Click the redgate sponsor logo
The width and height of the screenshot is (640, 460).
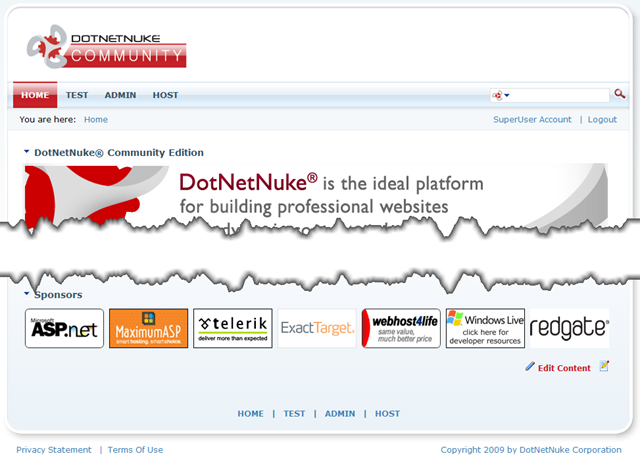(569, 328)
